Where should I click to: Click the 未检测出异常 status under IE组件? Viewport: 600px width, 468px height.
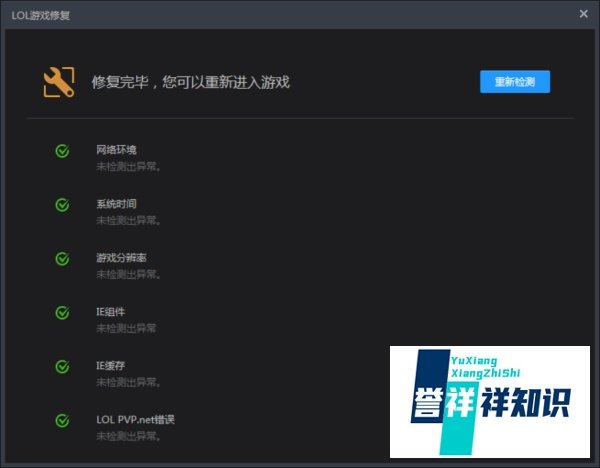tap(126, 328)
